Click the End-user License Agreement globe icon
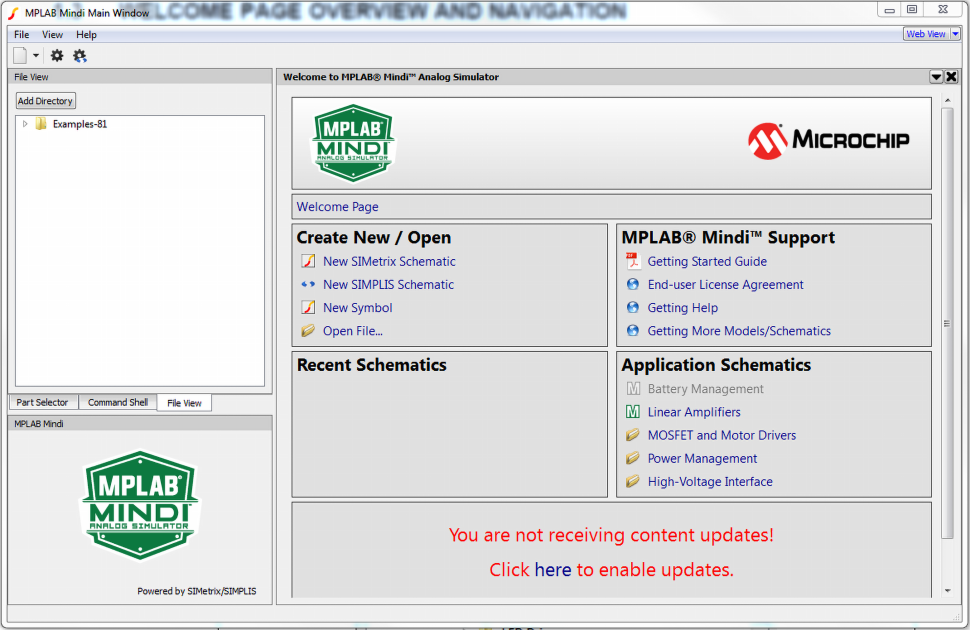Viewport: 970px width, 630px height. (x=632, y=284)
